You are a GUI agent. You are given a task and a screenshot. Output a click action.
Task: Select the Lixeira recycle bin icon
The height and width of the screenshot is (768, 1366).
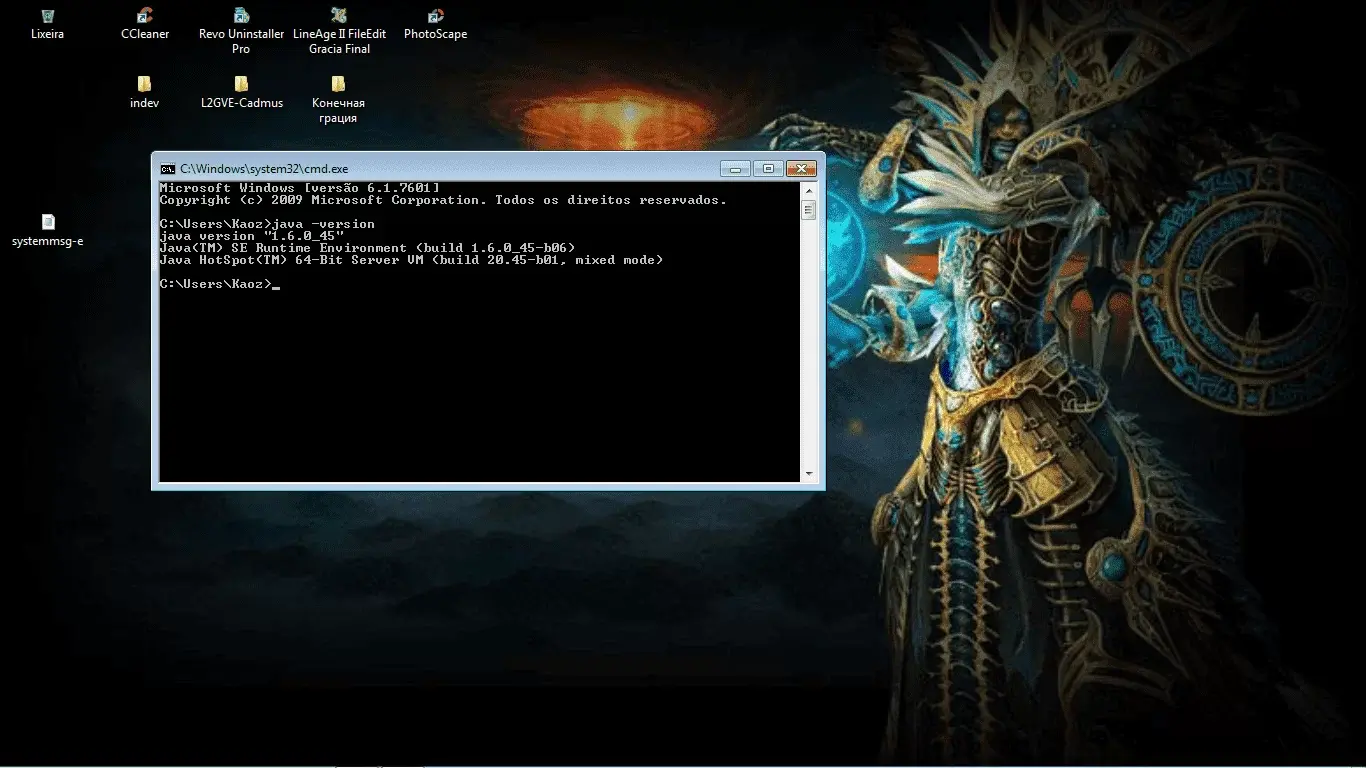[47, 24]
